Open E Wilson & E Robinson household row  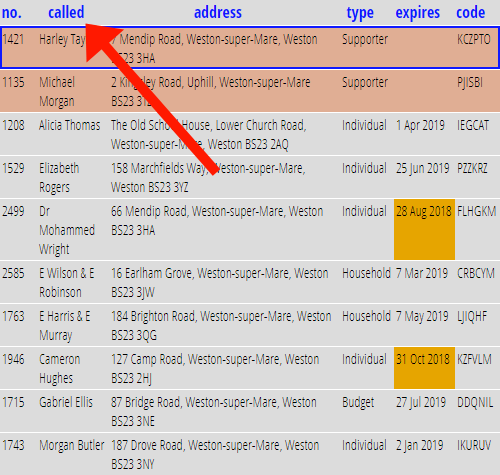click(250, 282)
